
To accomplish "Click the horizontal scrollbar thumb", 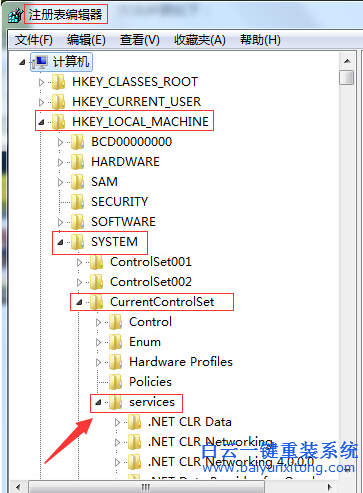I will (x=147, y=487).
